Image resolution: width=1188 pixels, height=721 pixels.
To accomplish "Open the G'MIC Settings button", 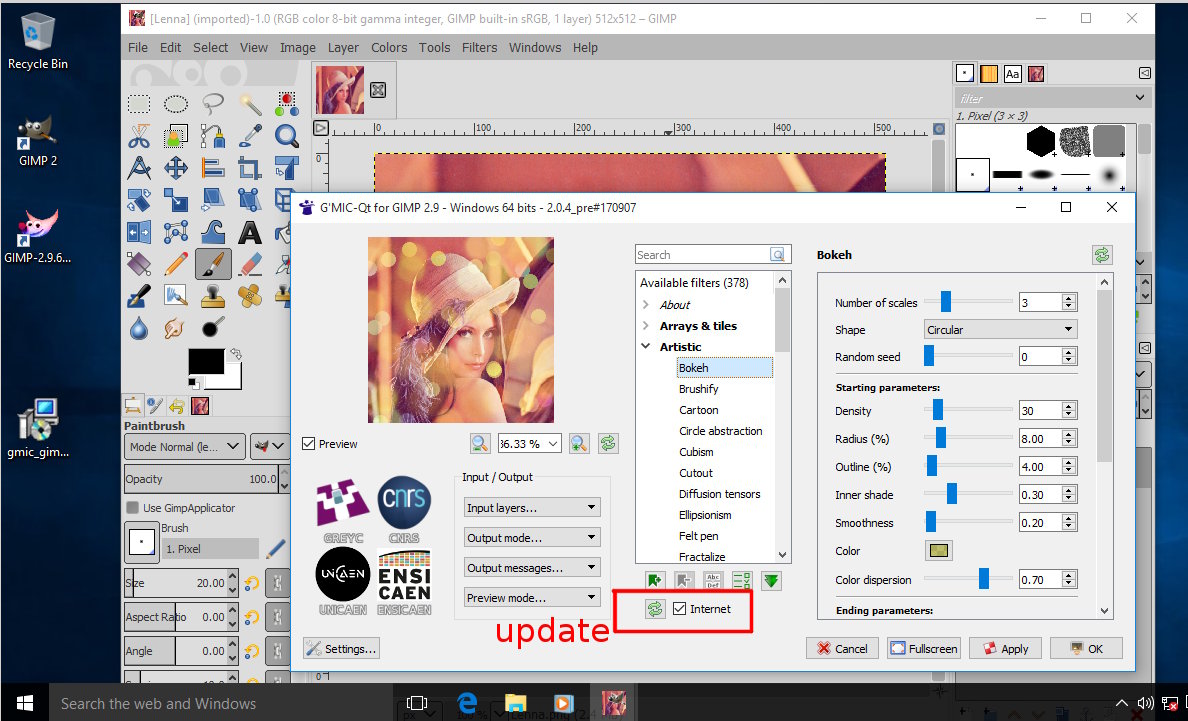I will [341, 648].
